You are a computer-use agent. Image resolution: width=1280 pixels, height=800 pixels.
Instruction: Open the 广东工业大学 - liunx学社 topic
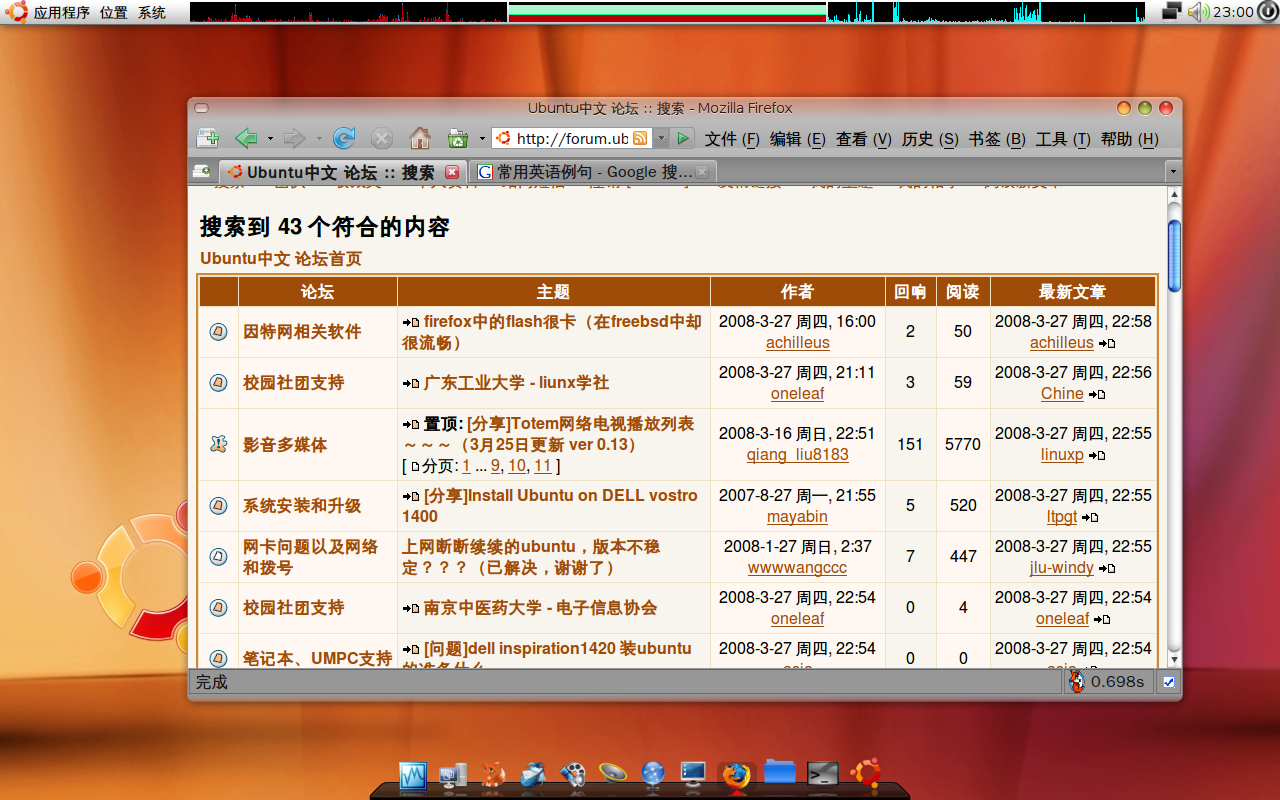pyautogui.click(x=516, y=383)
